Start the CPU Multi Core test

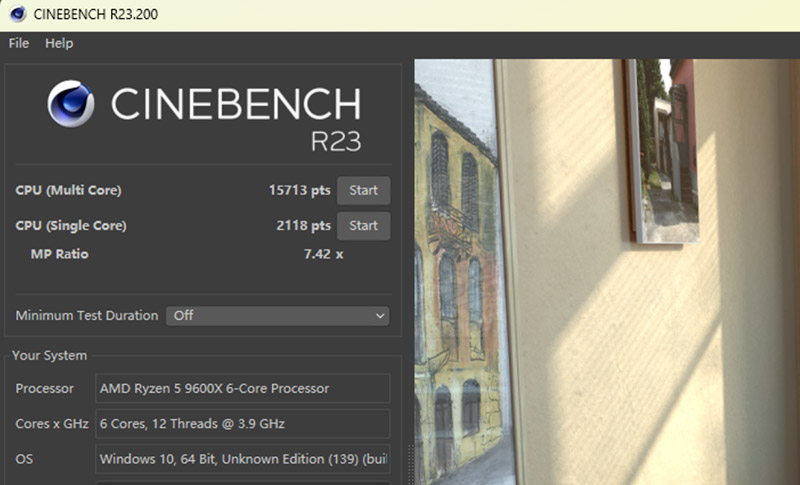point(363,190)
